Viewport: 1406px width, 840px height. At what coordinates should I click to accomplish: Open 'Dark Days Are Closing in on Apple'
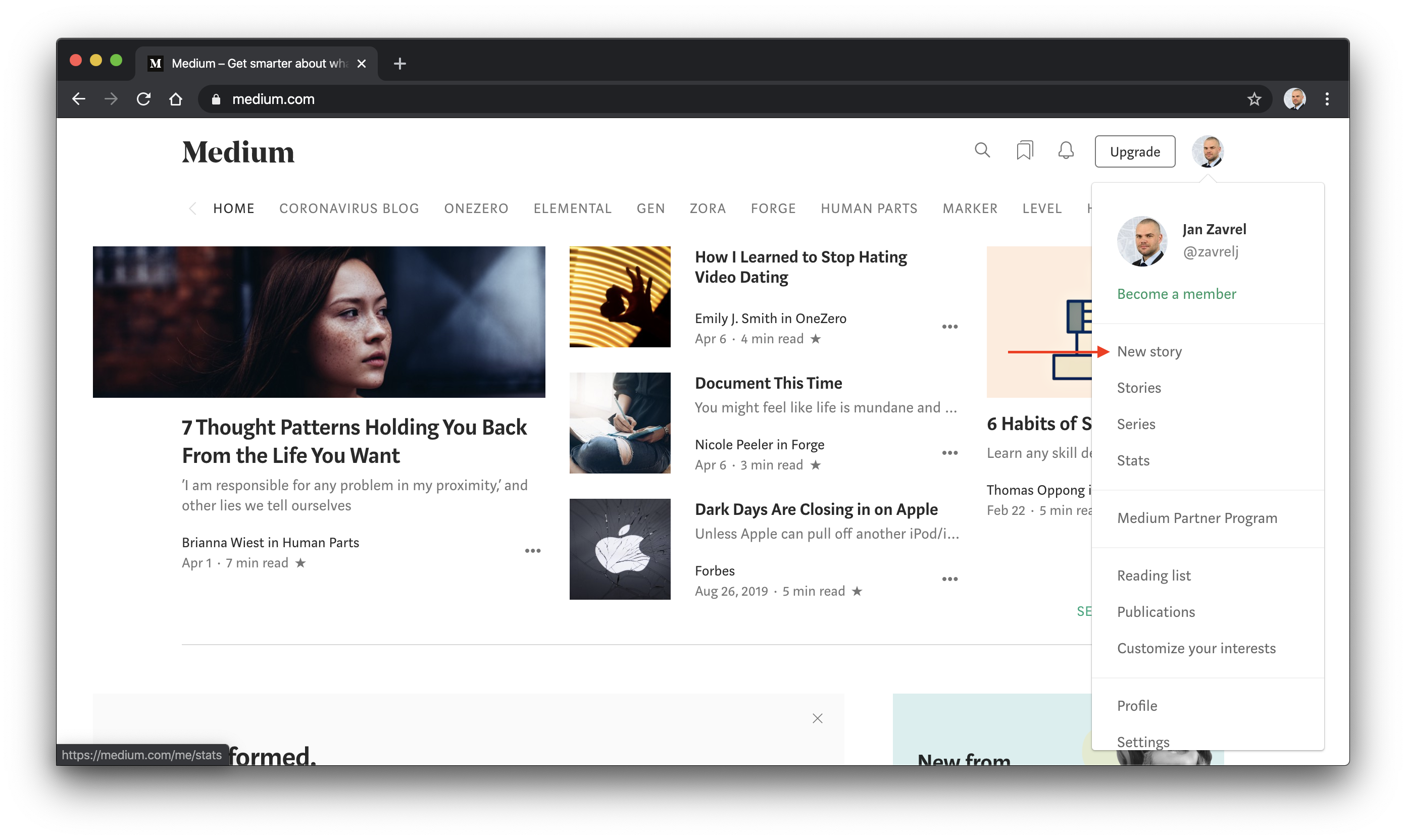pos(816,509)
